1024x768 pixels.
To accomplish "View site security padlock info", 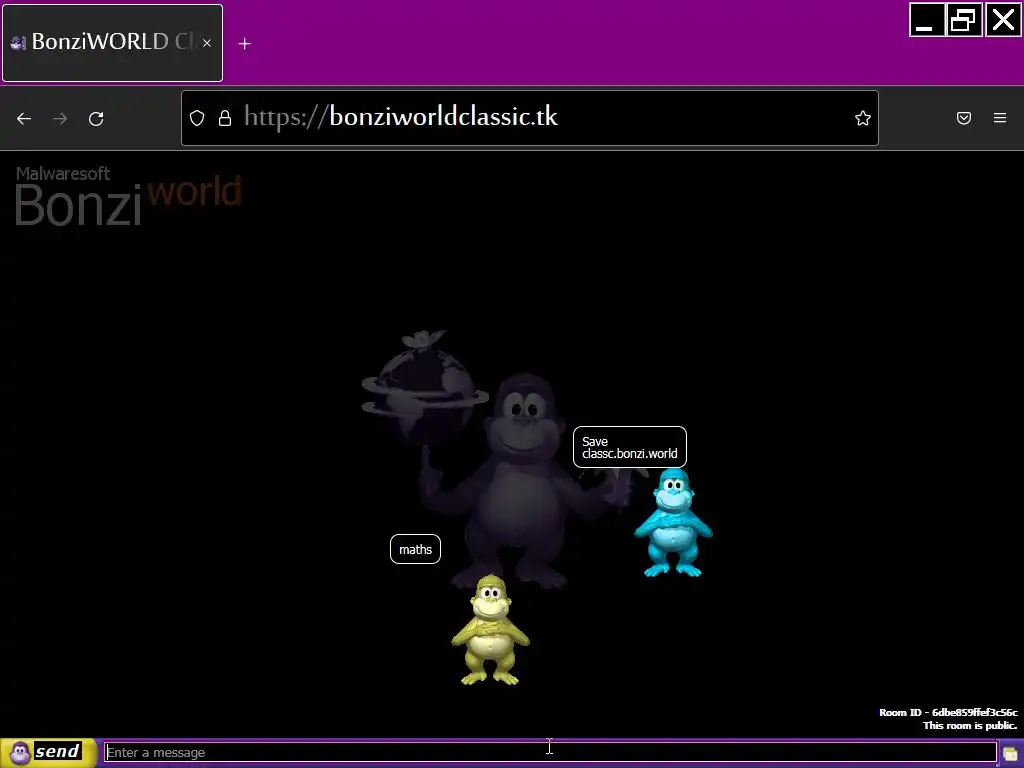I will 225,118.
